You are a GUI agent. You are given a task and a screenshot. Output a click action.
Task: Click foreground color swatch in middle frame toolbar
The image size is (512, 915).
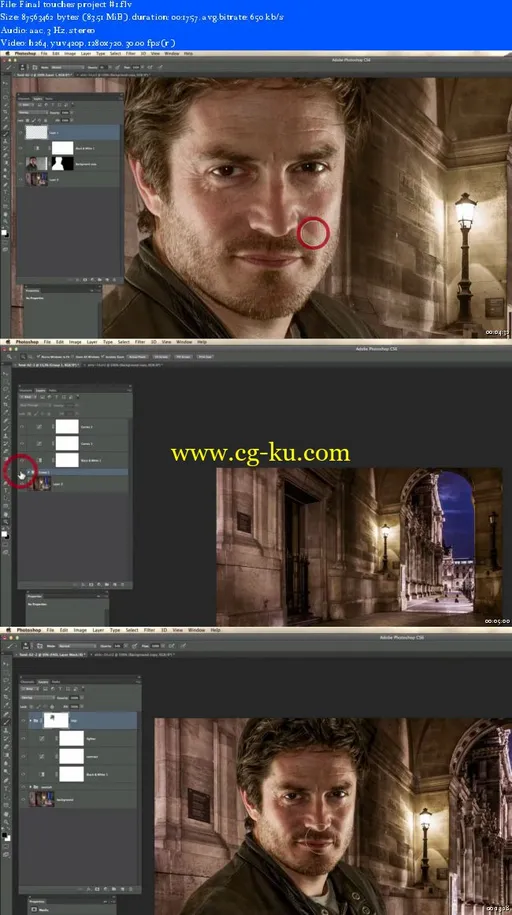(4, 534)
